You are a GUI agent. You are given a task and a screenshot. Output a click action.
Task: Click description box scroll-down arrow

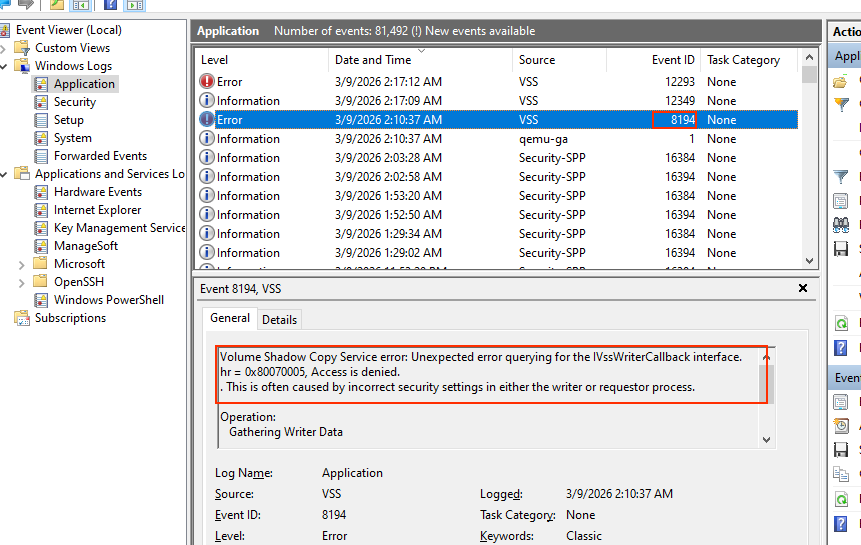tap(767, 440)
